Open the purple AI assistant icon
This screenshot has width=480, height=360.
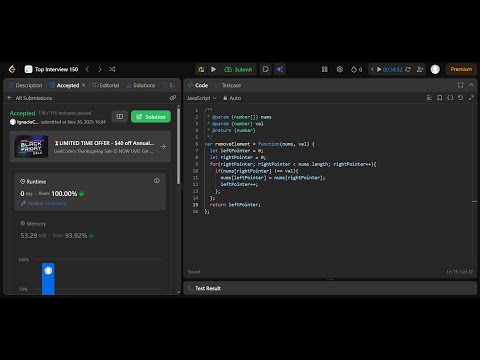click(280, 69)
